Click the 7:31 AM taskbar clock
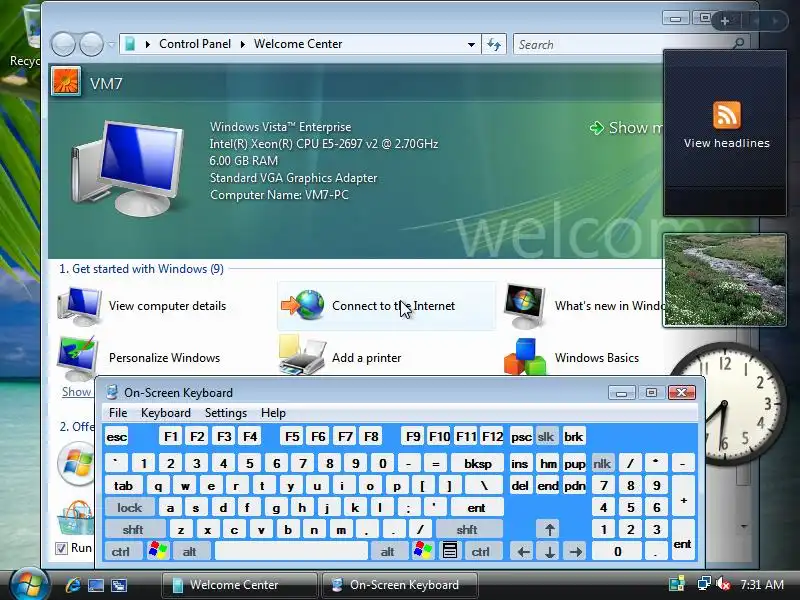 click(x=762, y=584)
